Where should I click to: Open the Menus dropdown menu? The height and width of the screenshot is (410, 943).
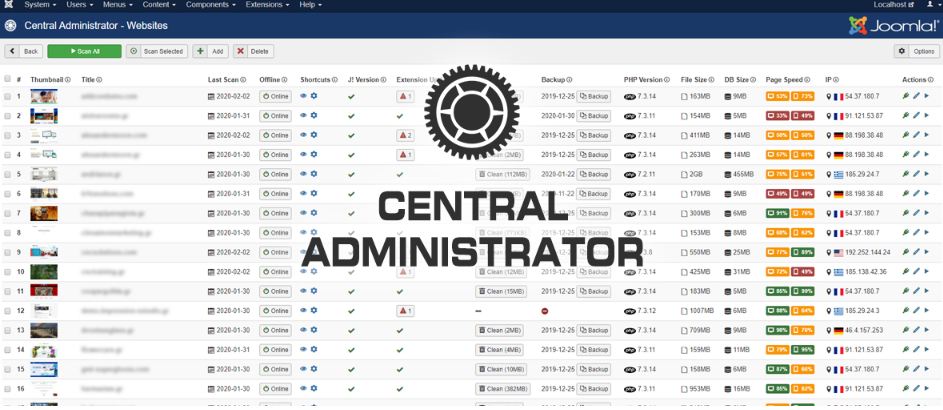[x=118, y=5]
